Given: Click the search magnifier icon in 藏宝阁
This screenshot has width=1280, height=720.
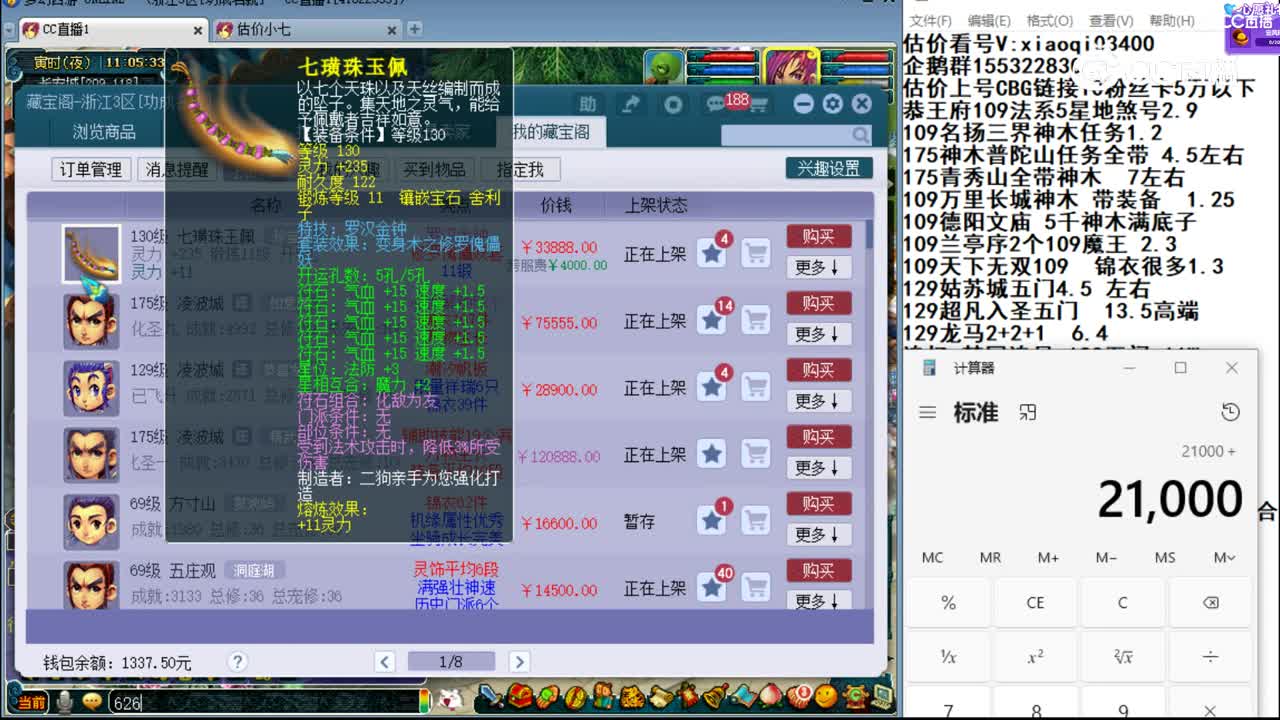Looking at the screenshot, I should tap(861, 134).
